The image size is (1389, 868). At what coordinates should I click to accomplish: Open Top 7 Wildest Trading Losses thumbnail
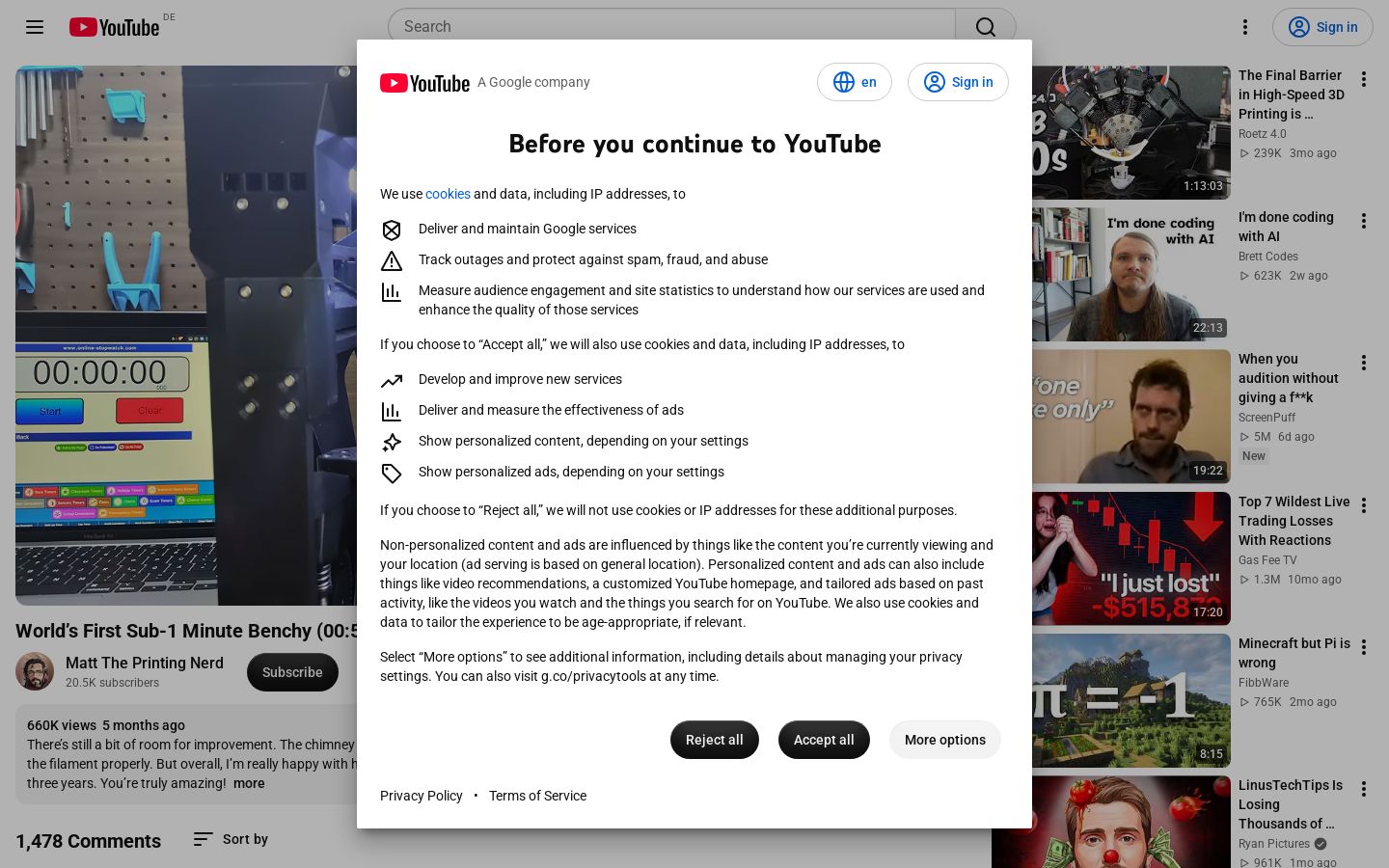(1131, 558)
